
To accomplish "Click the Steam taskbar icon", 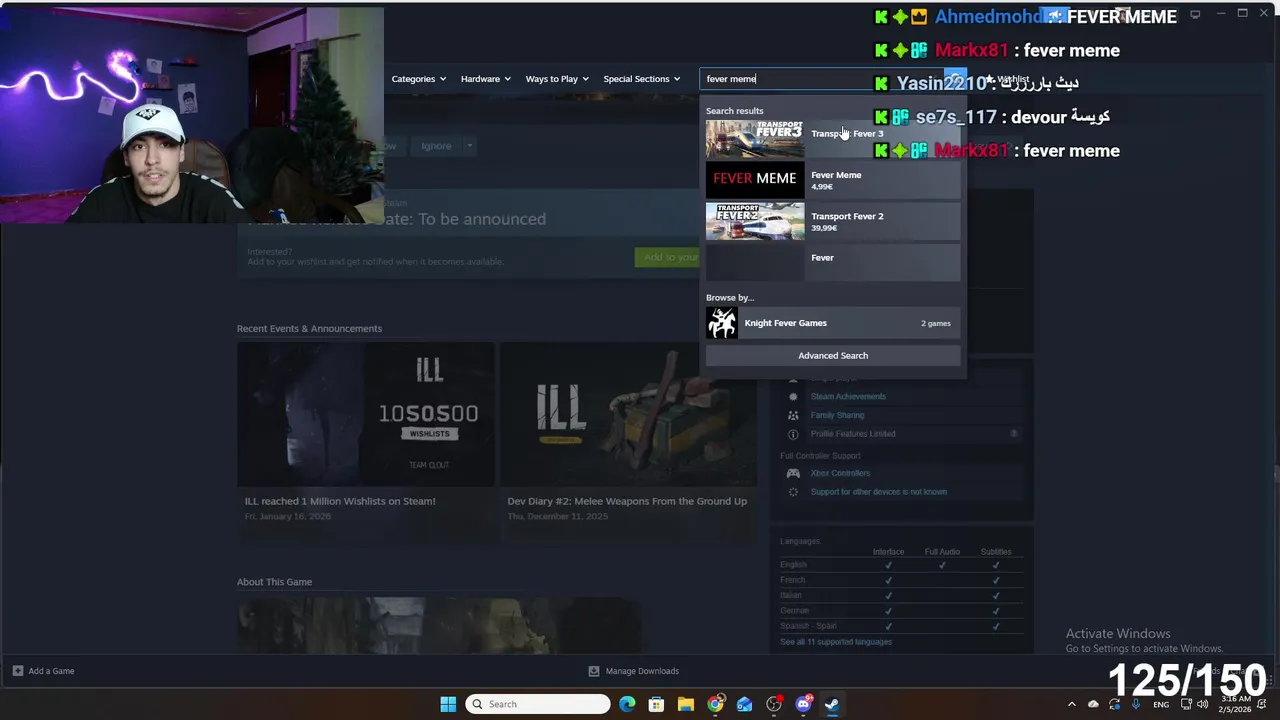I will click(x=832, y=704).
